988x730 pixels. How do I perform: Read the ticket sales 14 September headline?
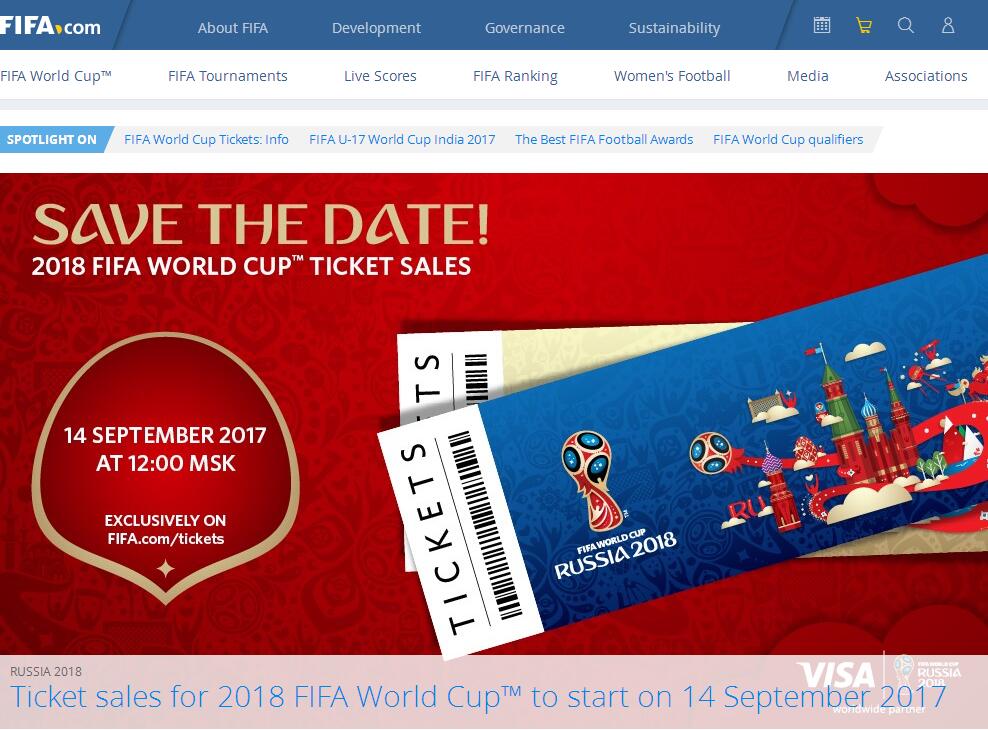pyautogui.click(x=478, y=697)
